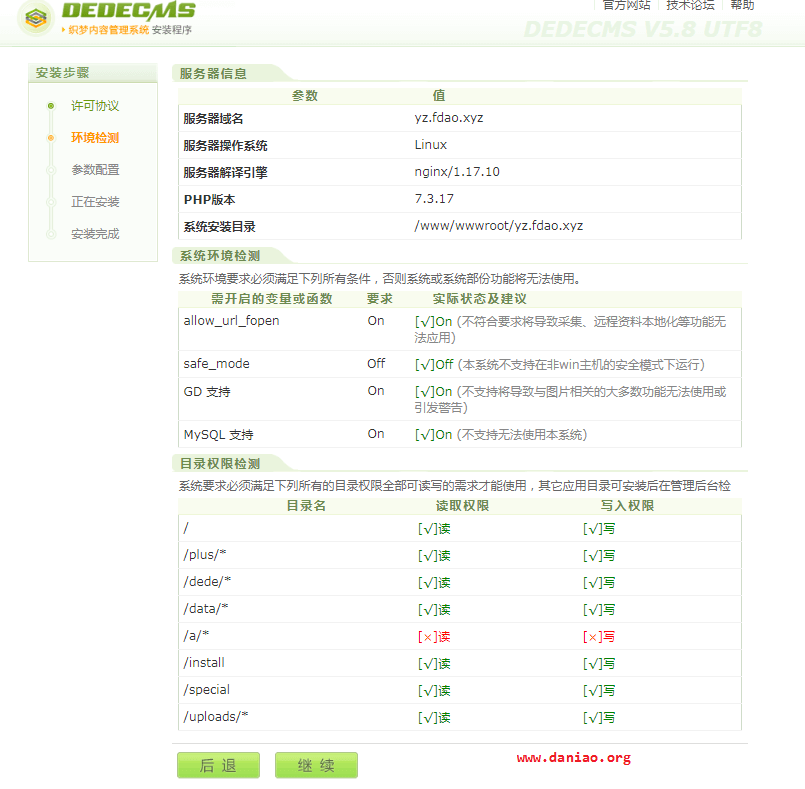Open the 官方网站 link
Image resolution: width=805 pixels, height=789 pixels.
(626, 5)
